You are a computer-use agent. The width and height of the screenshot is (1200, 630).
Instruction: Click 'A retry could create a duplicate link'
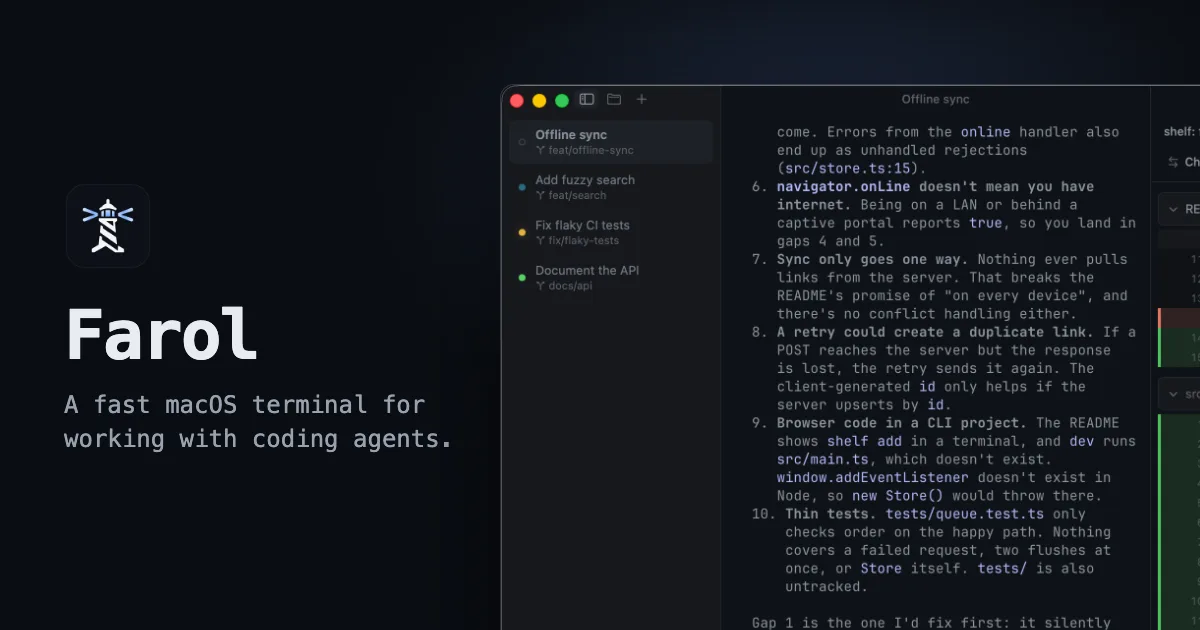pos(936,332)
